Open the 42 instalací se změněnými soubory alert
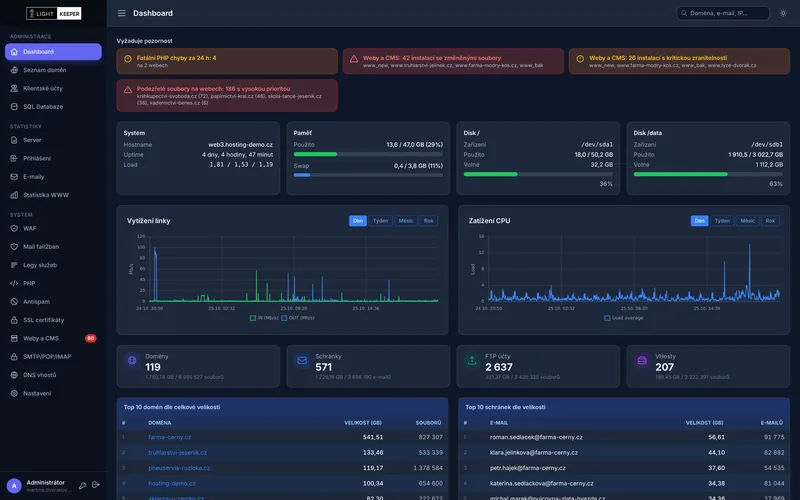This screenshot has height=500, width=800. pos(453,61)
